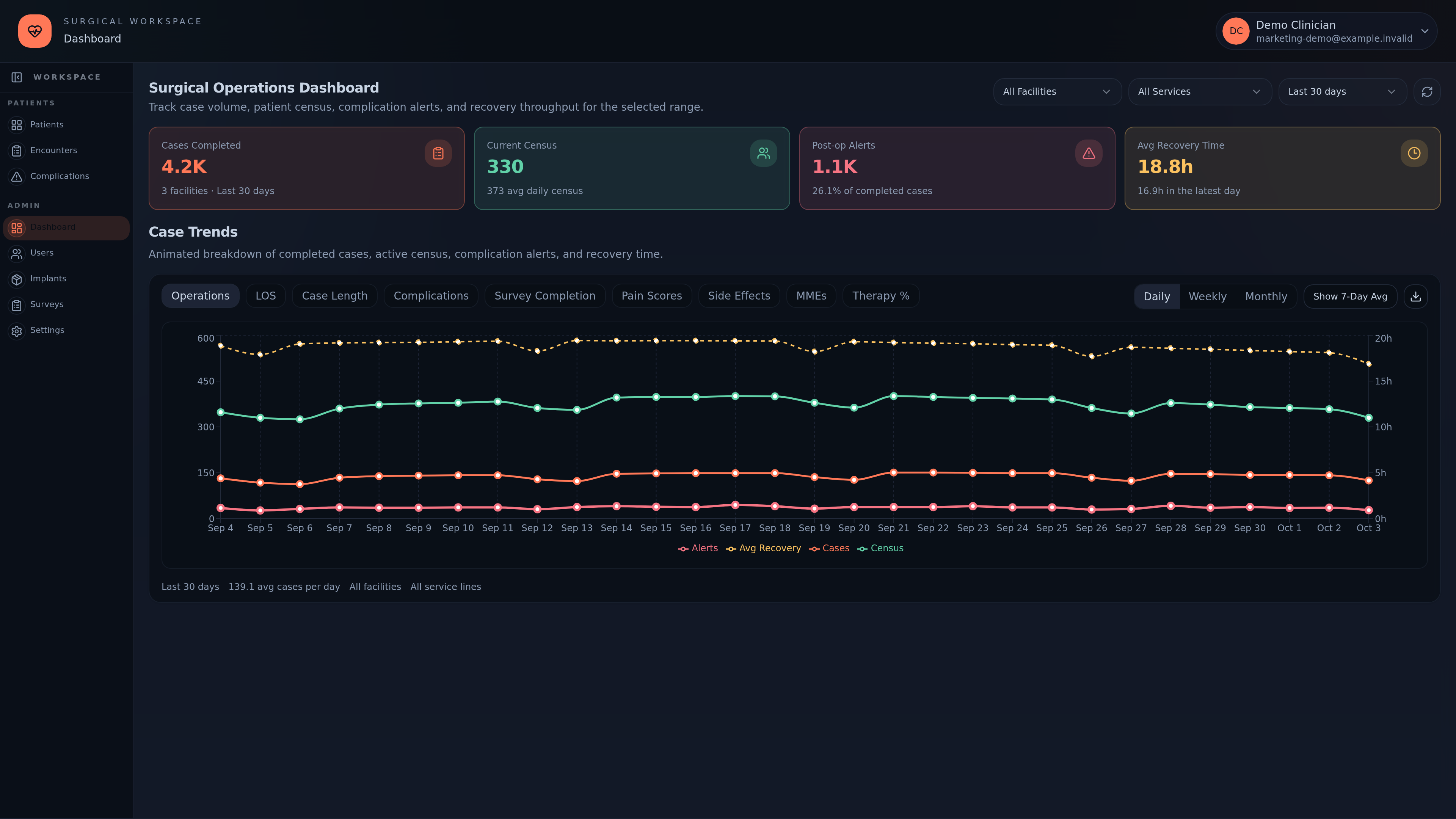The image size is (1456, 819).
Task: Click the DC user avatar
Action: click(x=1236, y=31)
